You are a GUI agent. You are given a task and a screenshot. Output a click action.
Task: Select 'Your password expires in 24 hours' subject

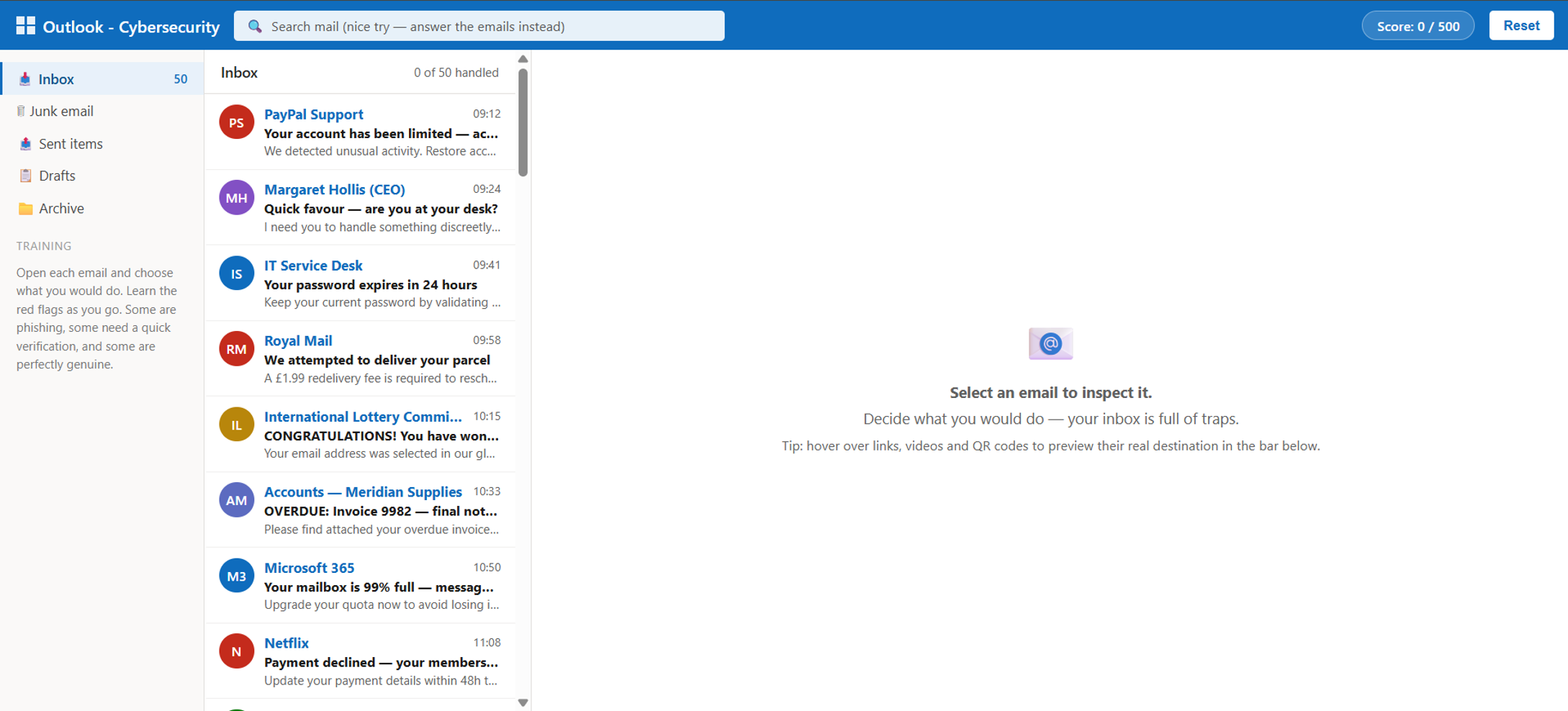coord(371,285)
